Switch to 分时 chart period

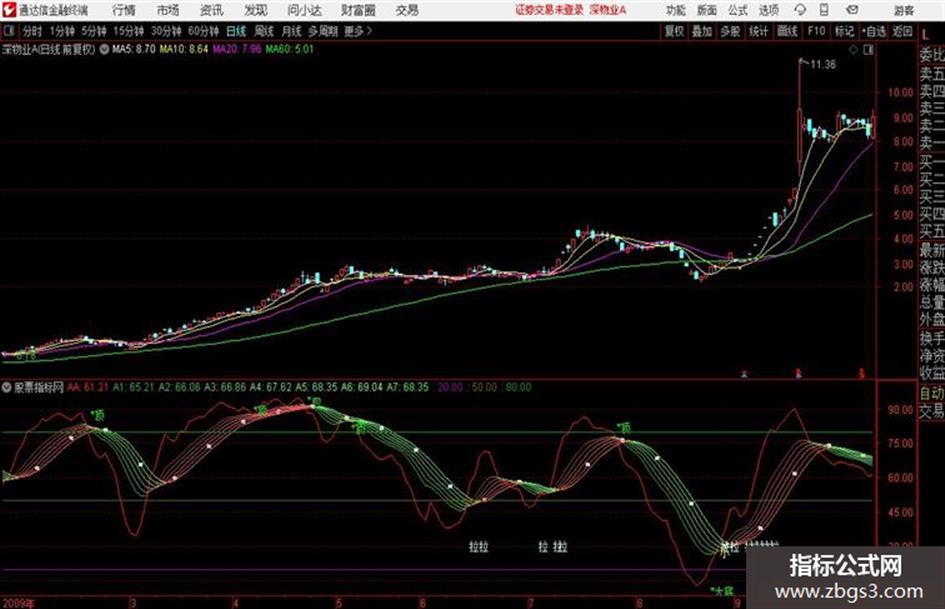[32, 31]
